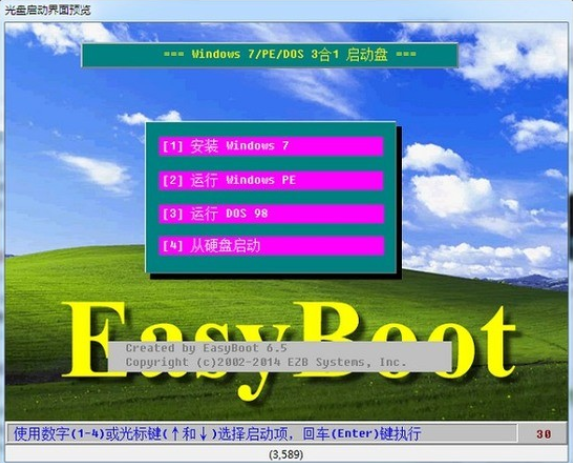Click the final yellow letter t of EasyBoot
573x463 pixels.
pyautogui.click(x=496, y=344)
